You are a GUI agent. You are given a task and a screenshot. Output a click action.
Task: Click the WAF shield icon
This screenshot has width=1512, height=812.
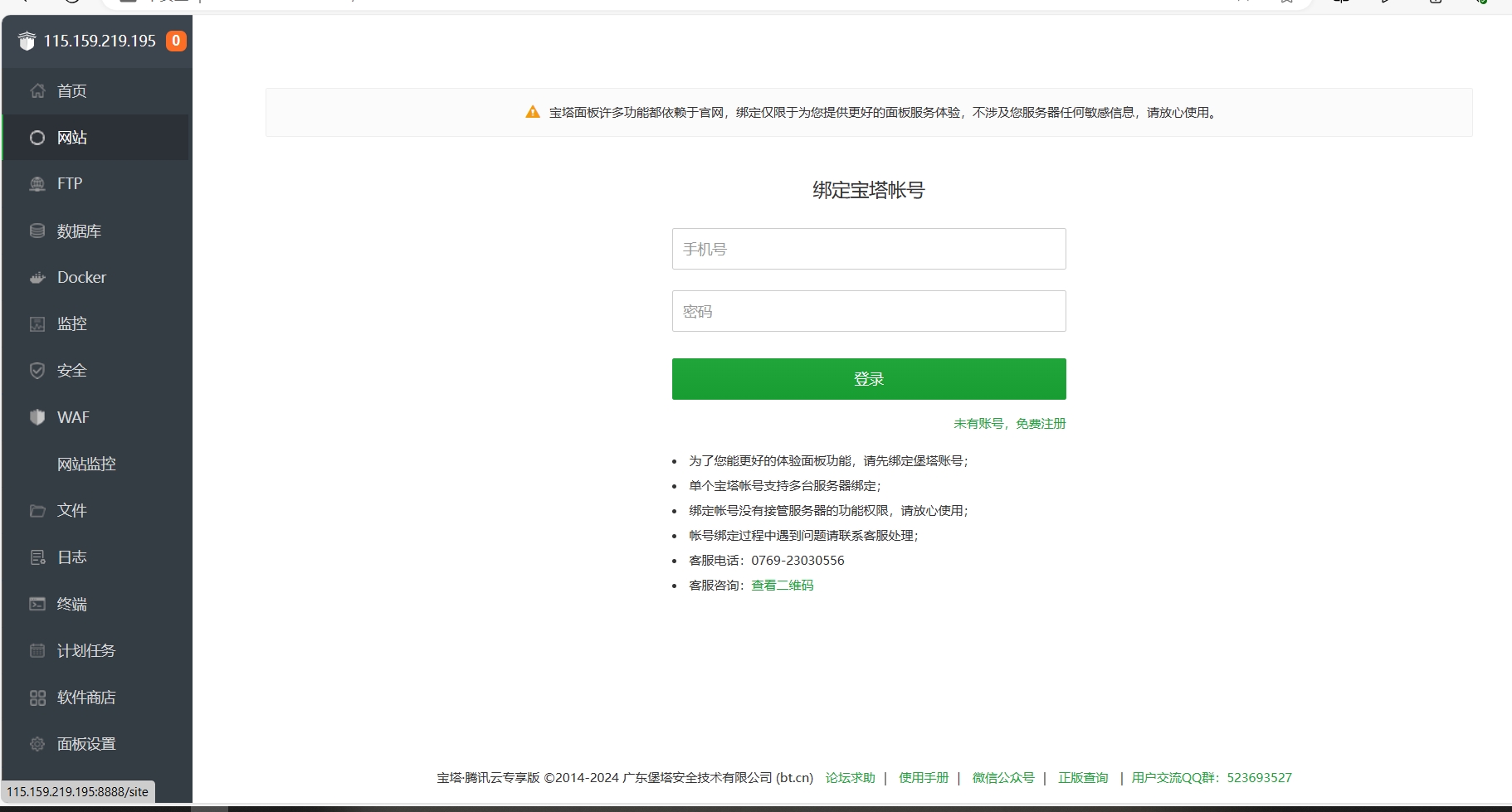(37, 417)
